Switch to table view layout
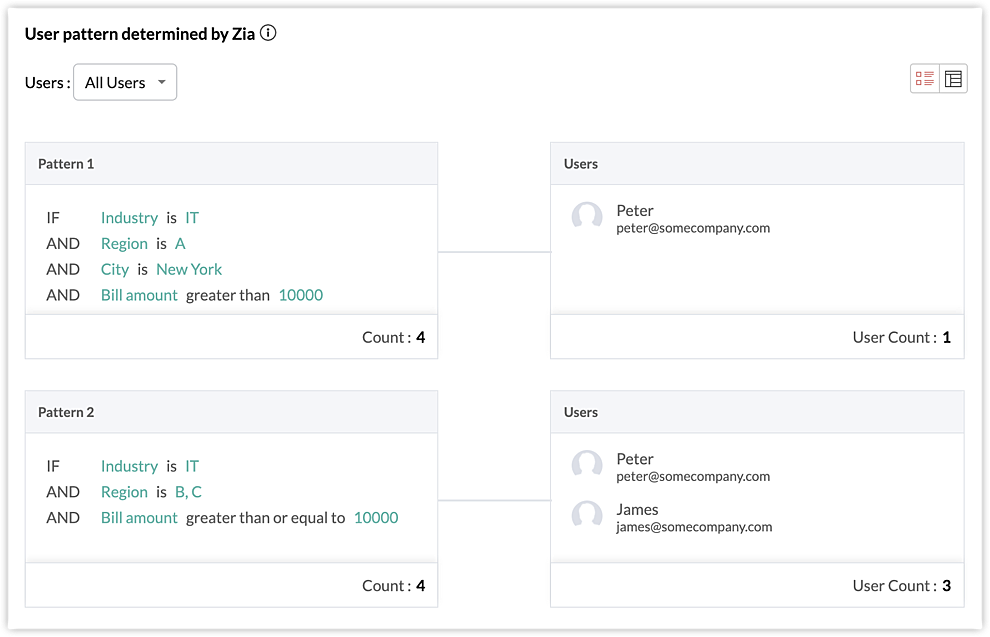Viewport: 990px width, 637px height. (954, 79)
